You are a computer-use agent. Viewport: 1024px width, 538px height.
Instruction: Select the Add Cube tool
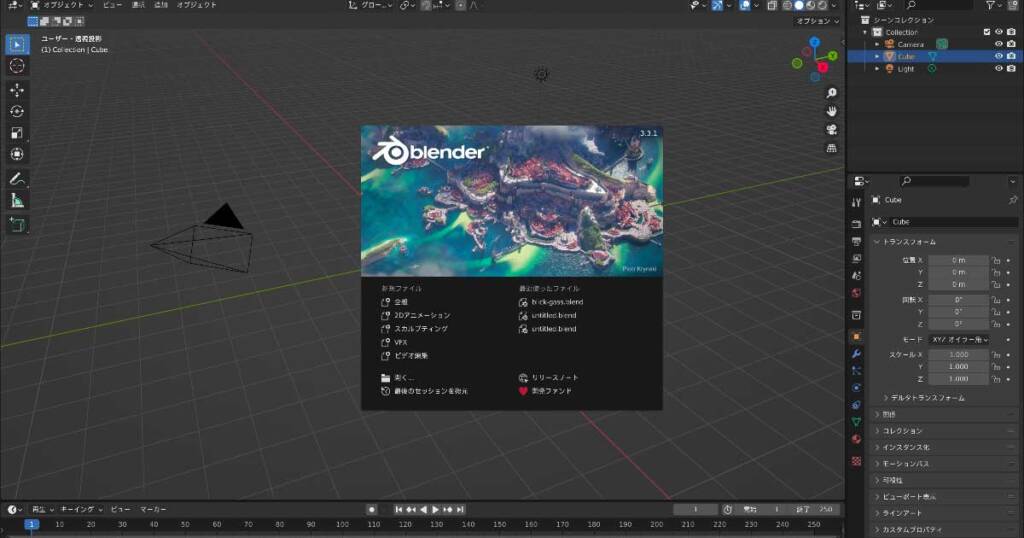tap(17, 225)
